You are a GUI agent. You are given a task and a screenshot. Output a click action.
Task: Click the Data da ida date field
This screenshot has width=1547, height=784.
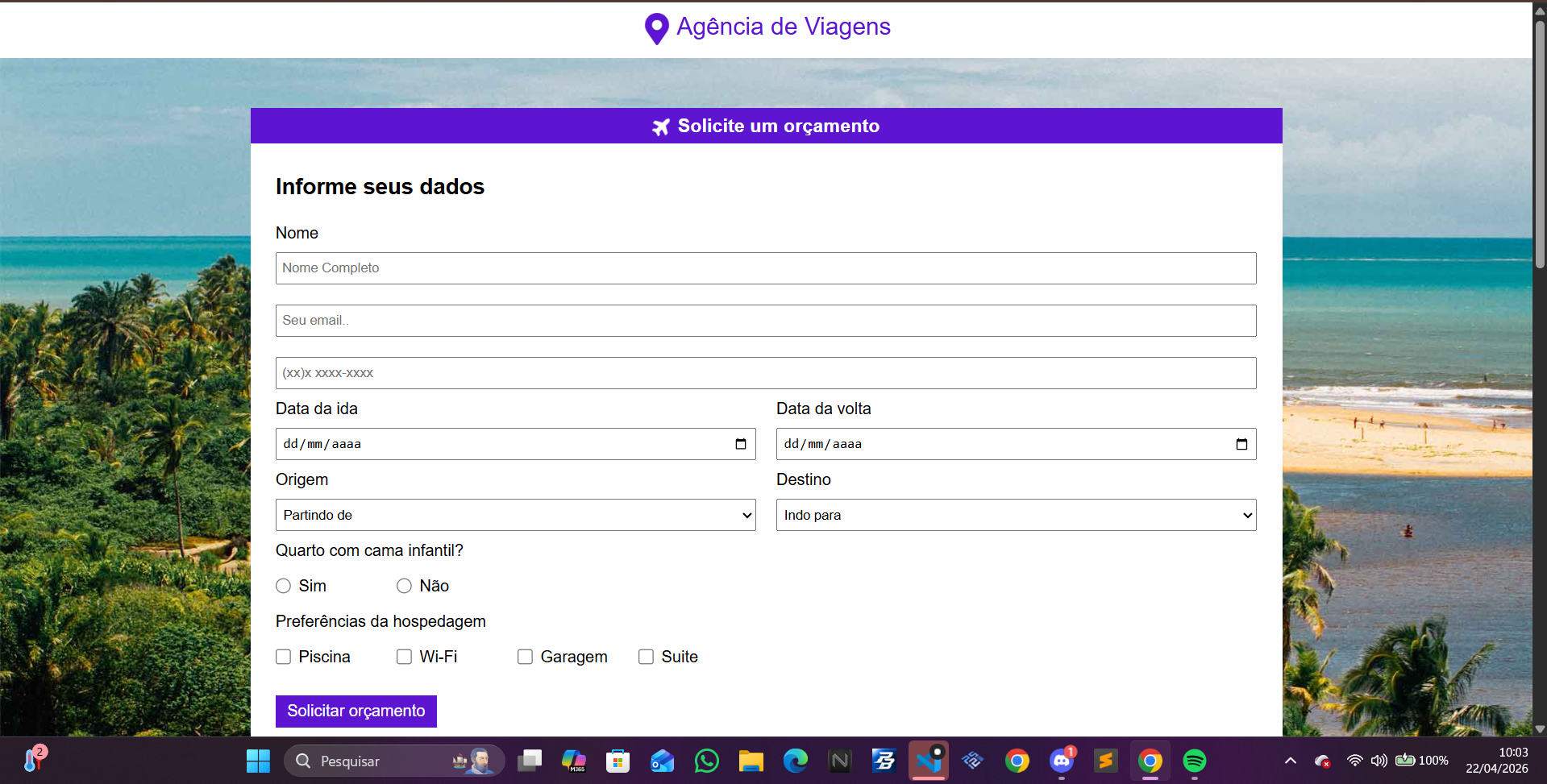[516, 444]
